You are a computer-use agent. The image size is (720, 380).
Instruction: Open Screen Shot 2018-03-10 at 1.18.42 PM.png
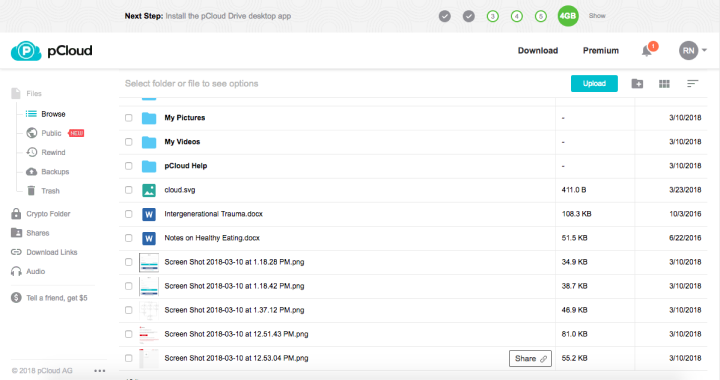(234, 286)
